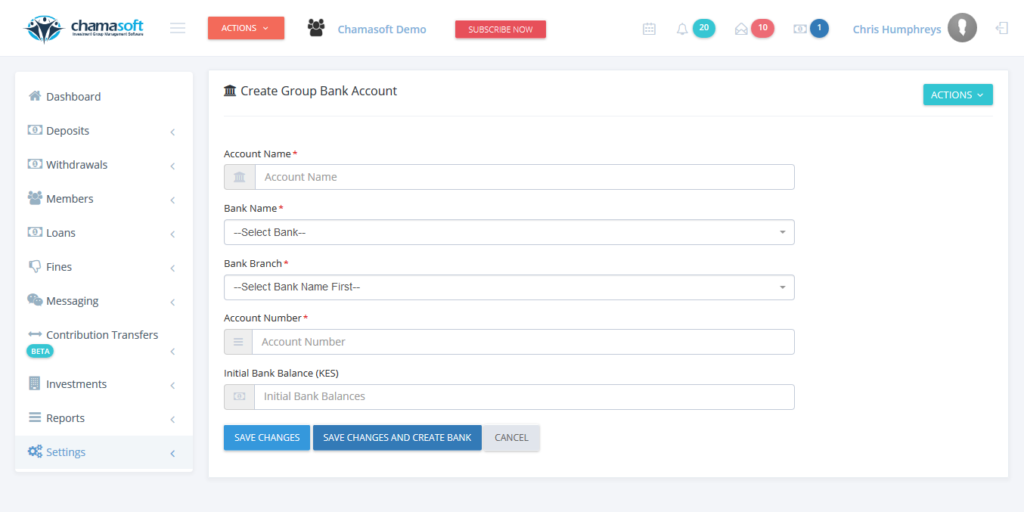Open the messages envelope icon
Screen dimensions: 1024x512
[741, 29]
